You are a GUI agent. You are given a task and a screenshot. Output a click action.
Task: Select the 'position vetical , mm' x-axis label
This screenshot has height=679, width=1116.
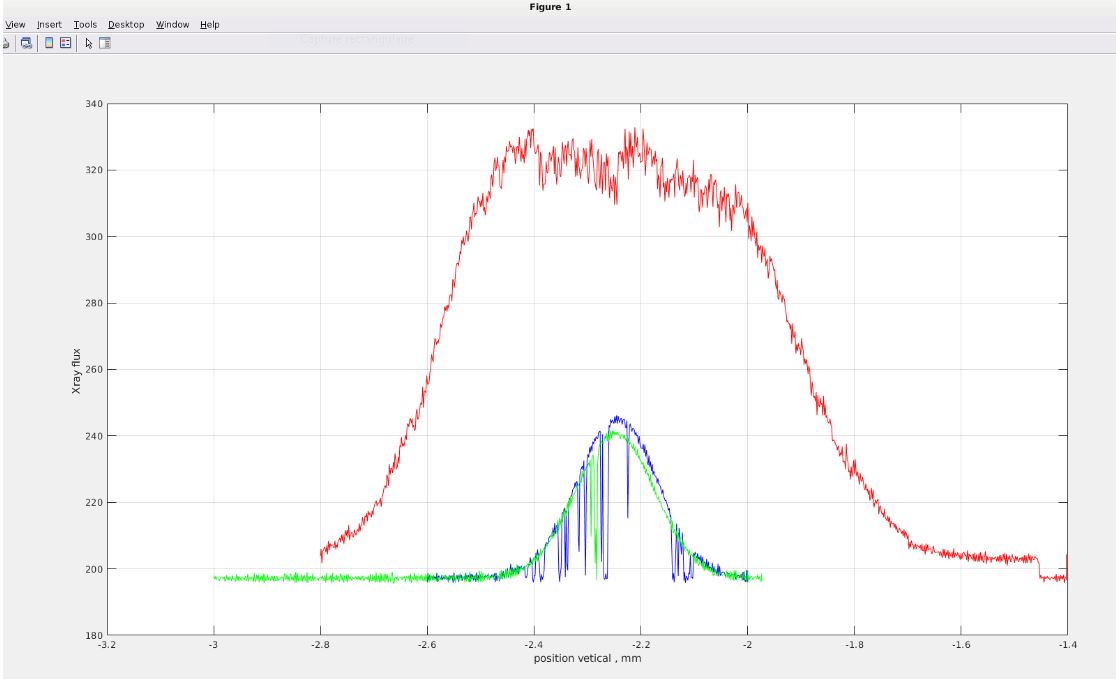(587, 657)
